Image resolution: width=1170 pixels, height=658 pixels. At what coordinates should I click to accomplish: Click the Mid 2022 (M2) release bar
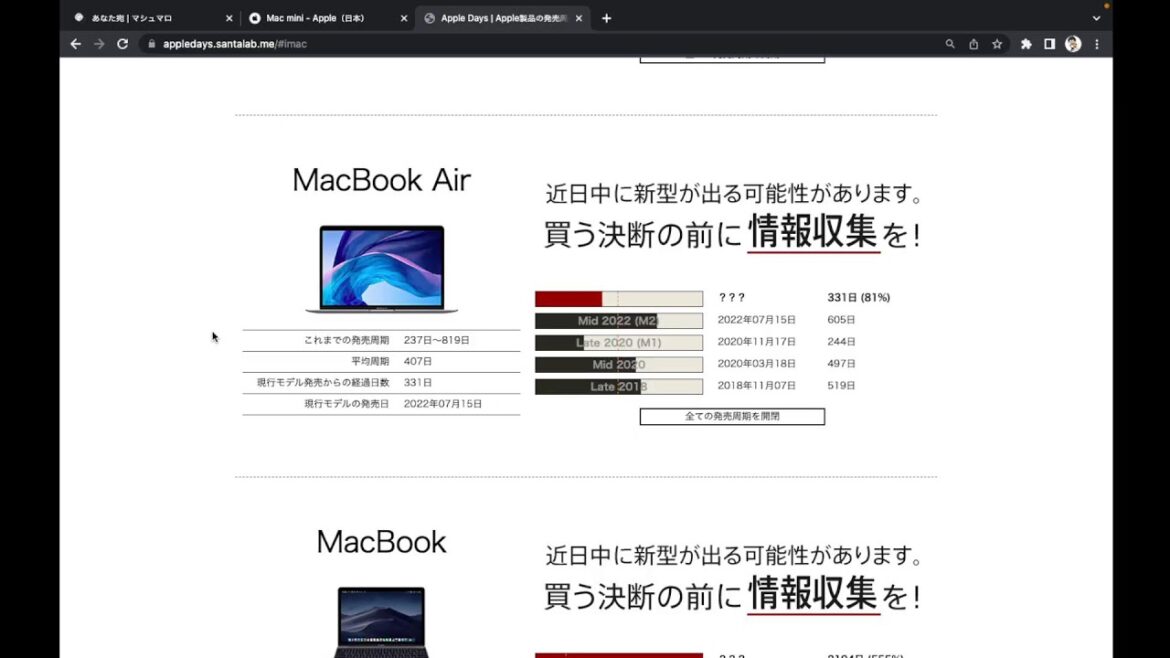[x=618, y=321]
